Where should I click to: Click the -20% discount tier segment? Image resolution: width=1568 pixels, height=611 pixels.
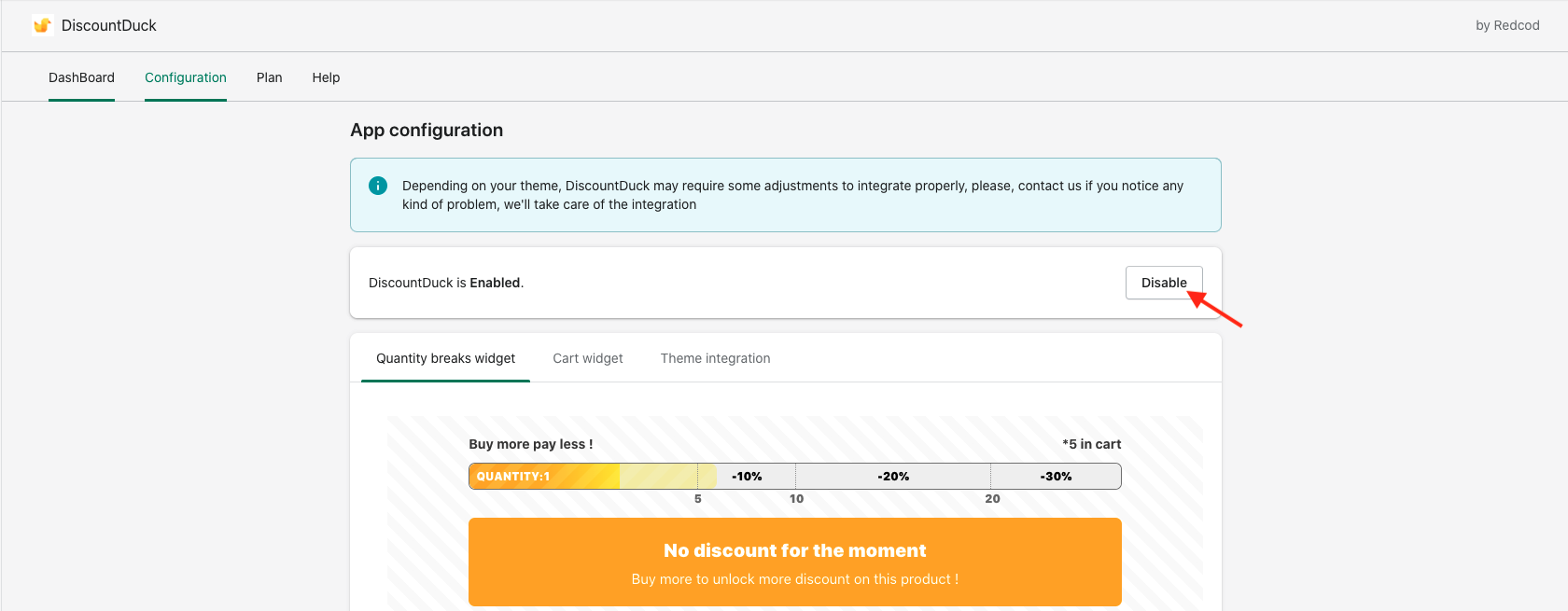point(893,476)
